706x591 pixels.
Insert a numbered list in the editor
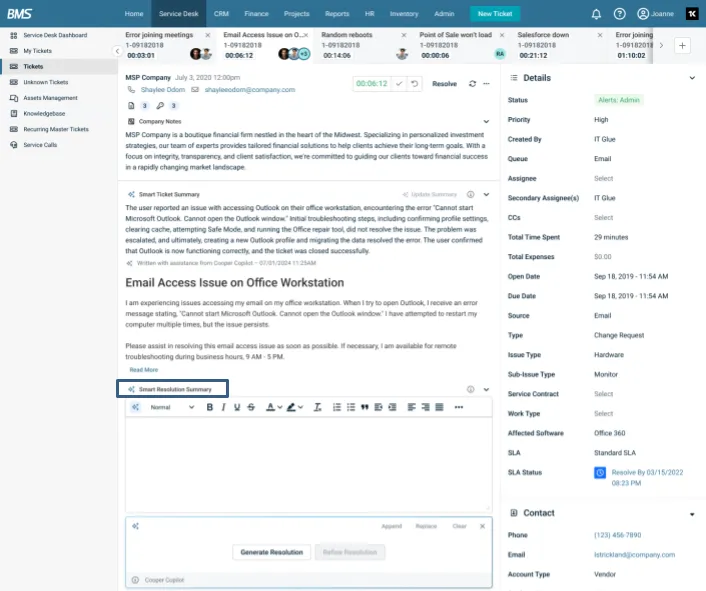click(336, 407)
